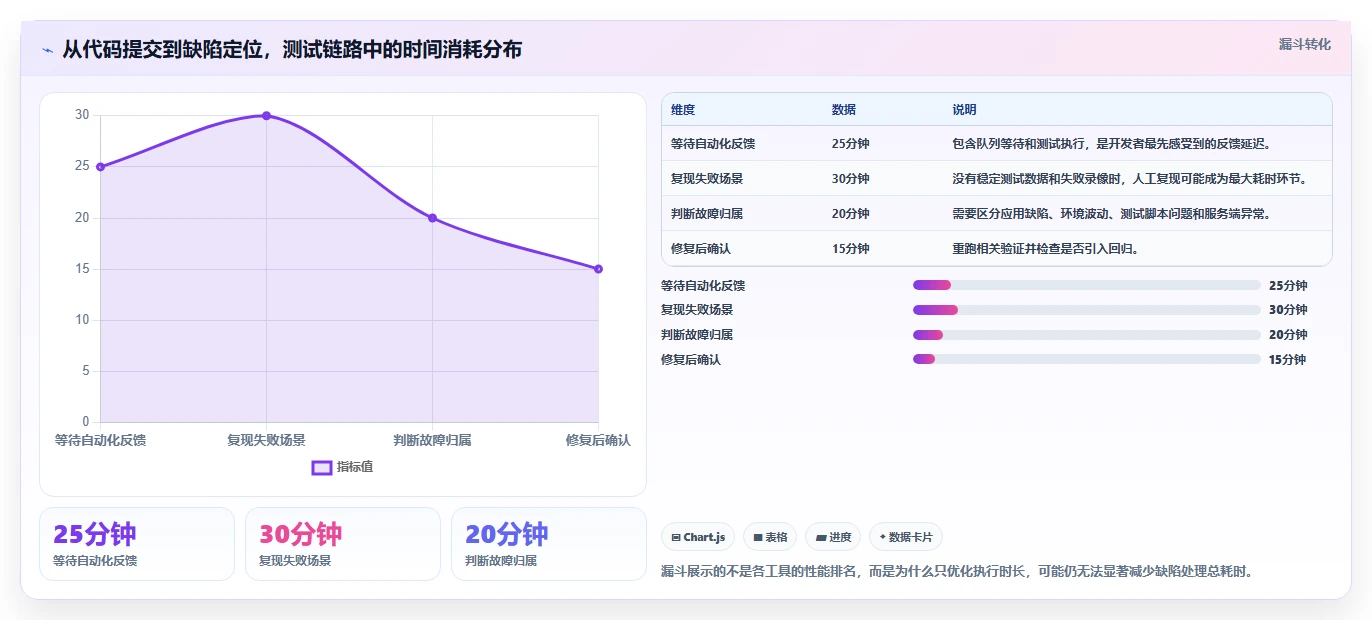Click the chart data point for 修复后确认
Image resolution: width=1372 pixels, height=620 pixels.
point(598,269)
